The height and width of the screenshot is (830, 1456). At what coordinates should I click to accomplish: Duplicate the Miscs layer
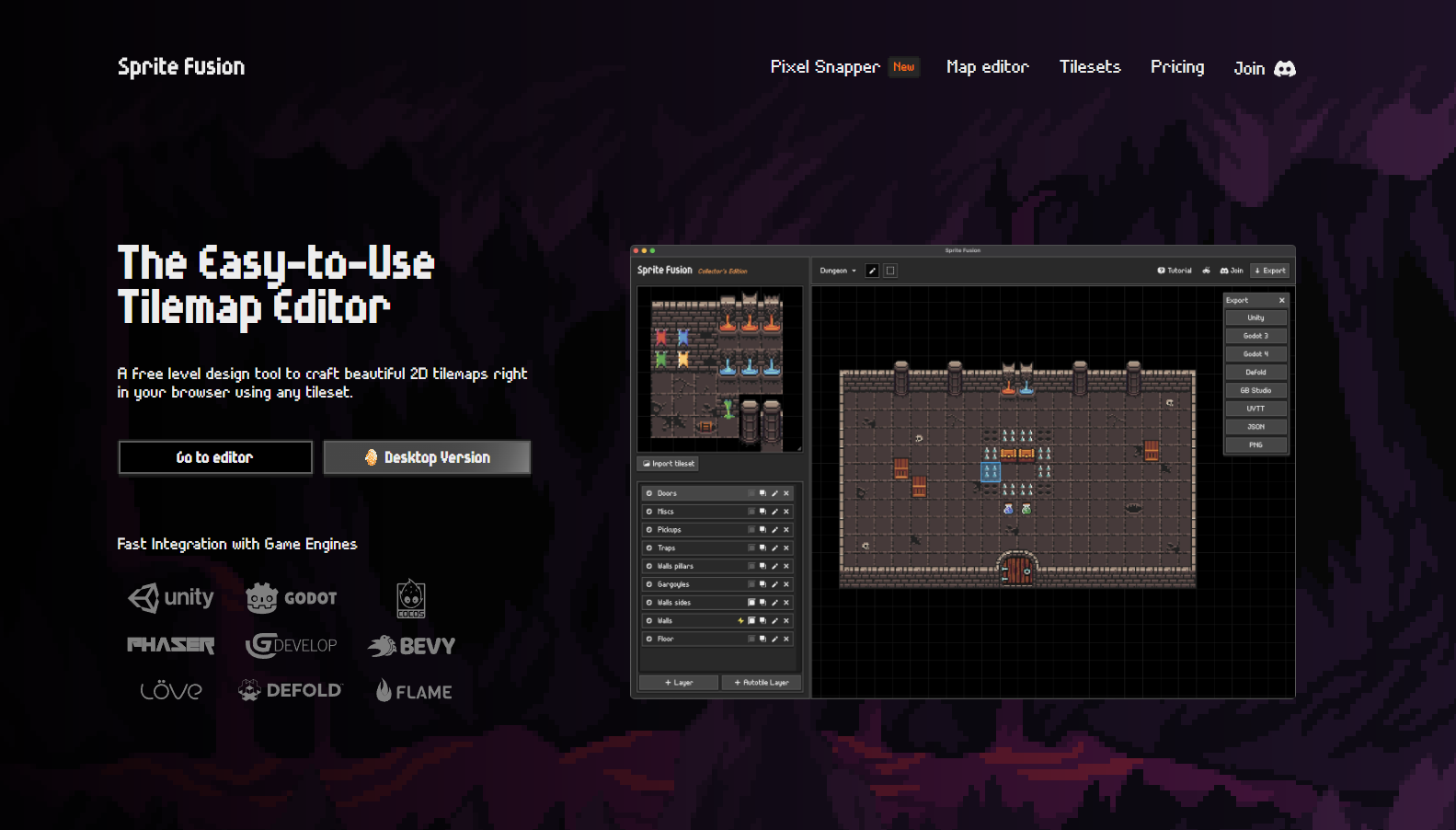(x=762, y=512)
